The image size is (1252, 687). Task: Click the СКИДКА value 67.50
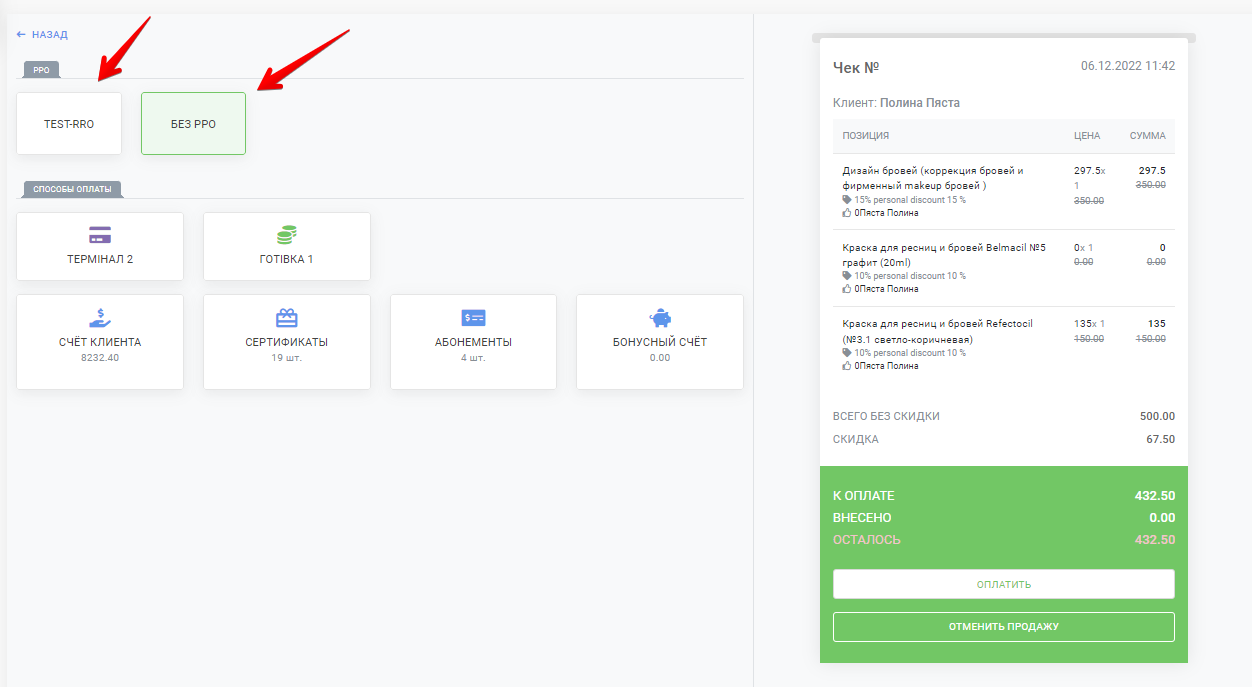(1160, 439)
